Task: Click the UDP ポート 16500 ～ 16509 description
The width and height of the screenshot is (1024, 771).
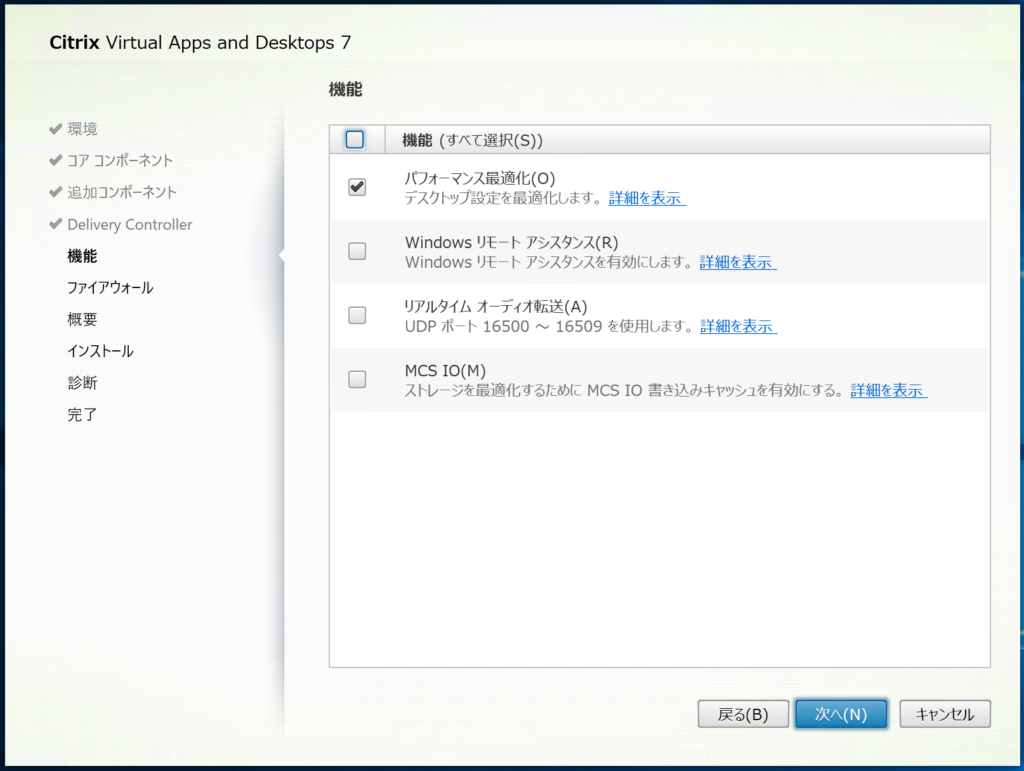Action: pyautogui.click(x=550, y=326)
